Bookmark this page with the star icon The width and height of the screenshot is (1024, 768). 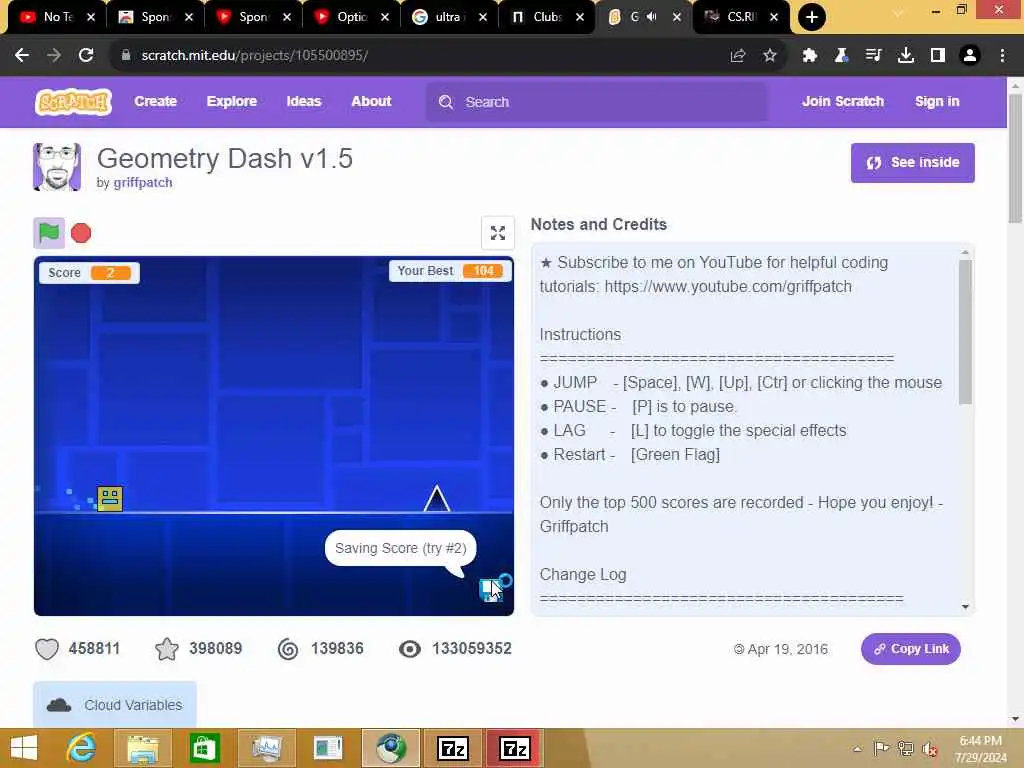click(x=770, y=56)
